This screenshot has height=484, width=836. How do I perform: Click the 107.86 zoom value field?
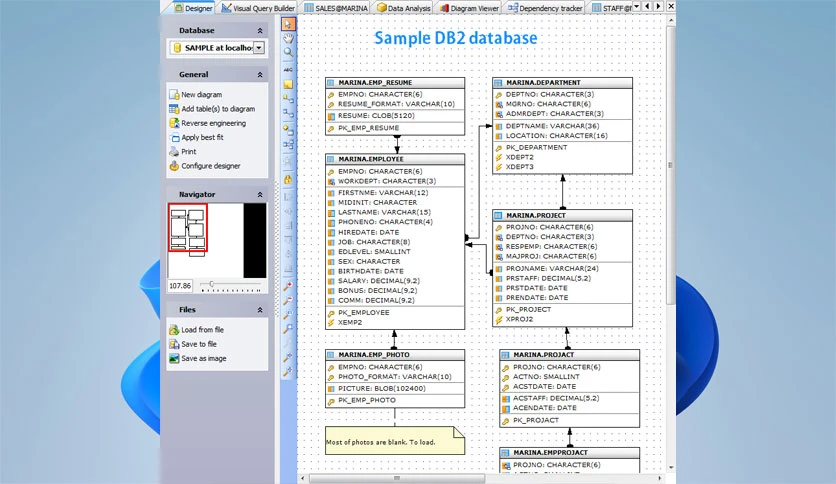point(180,286)
